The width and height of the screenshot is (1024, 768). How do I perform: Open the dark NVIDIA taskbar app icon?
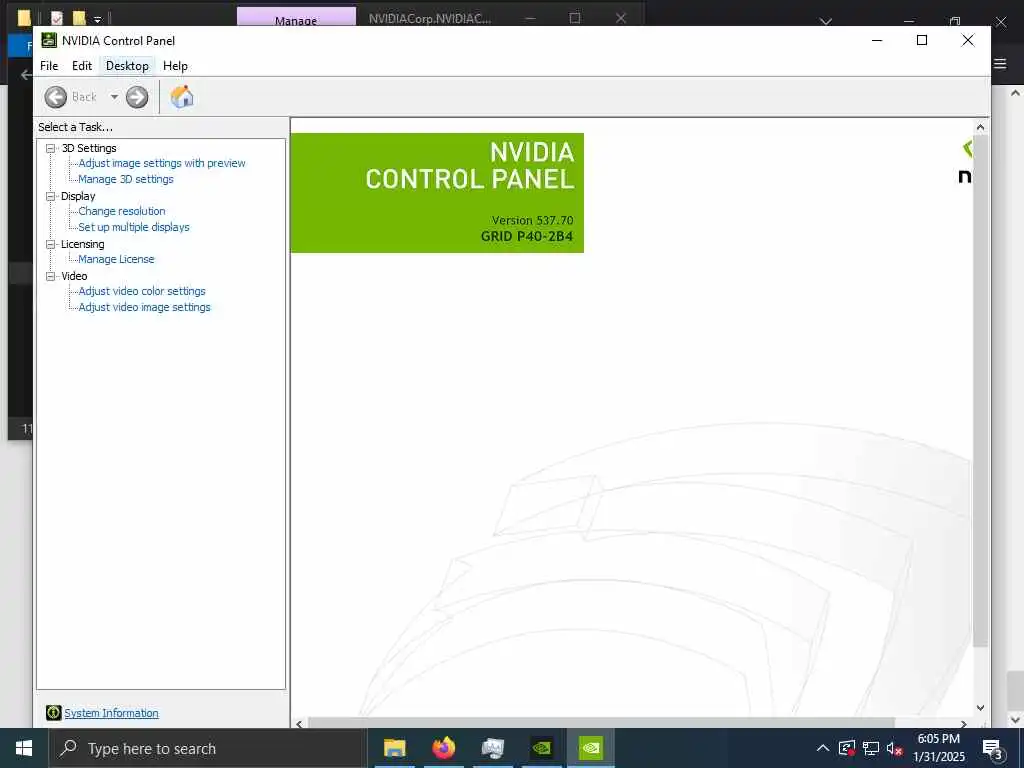(541, 748)
